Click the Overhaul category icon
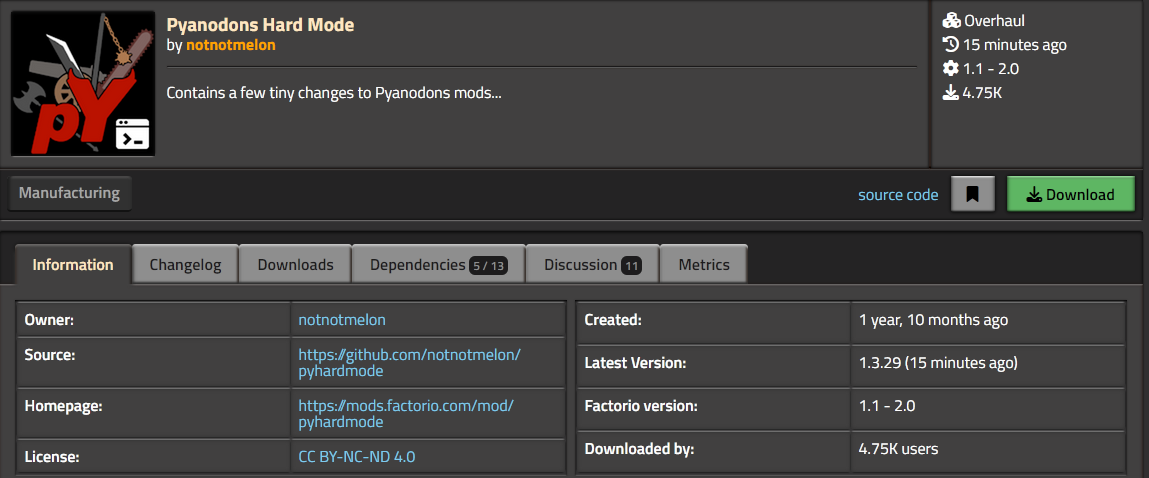Image resolution: width=1149 pixels, height=478 pixels. click(x=950, y=21)
